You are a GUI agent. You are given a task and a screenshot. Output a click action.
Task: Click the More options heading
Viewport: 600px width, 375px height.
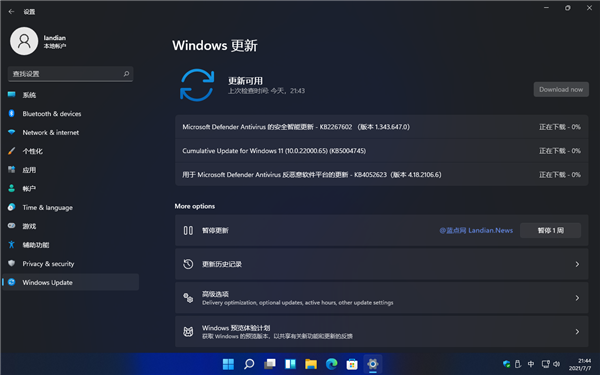point(195,206)
